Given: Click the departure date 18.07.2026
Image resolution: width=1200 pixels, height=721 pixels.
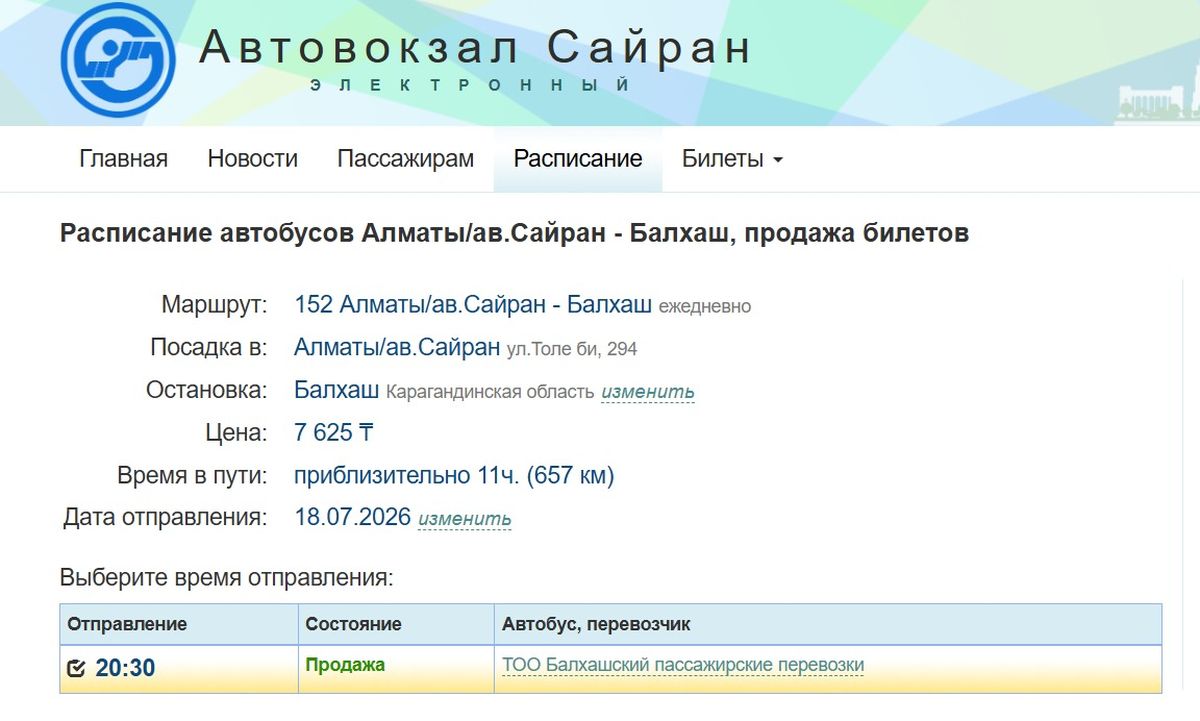Looking at the screenshot, I should pos(353,518).
